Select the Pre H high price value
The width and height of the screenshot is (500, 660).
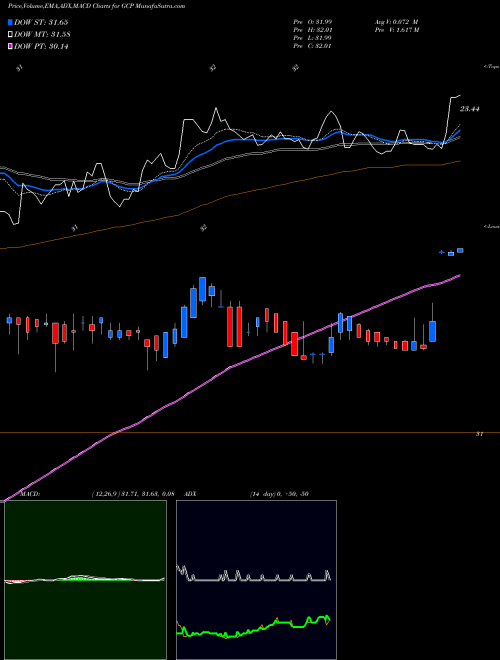[312, 30]
